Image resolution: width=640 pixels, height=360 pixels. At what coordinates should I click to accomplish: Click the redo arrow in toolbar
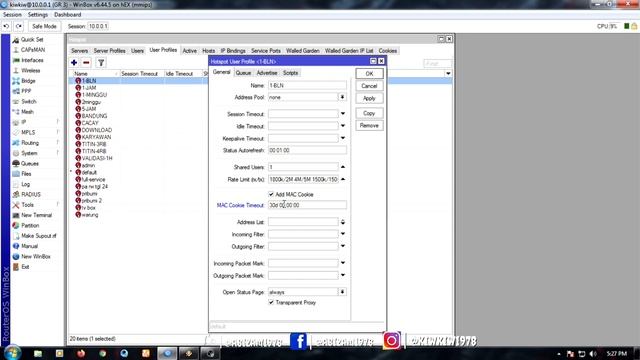[x=19, y=26]
